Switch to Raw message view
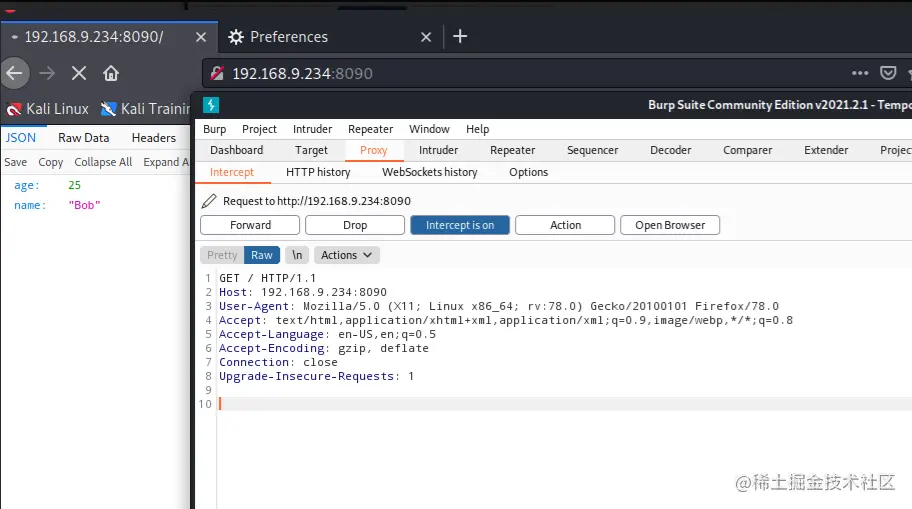Viewport: 912px width, 509px height. [262, 255]
